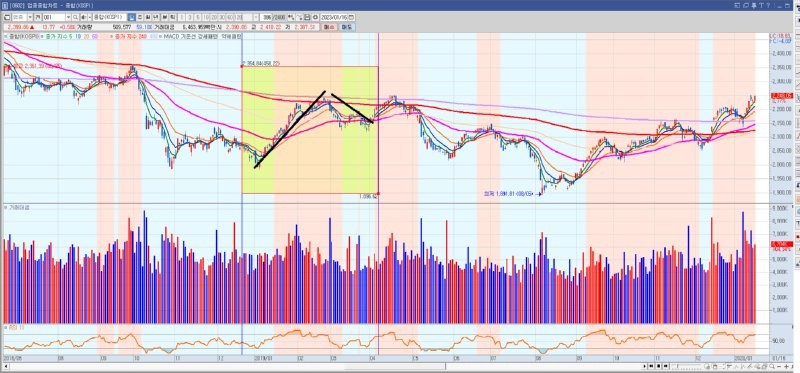Switch to the monthly (월) period button
The width and height of the screenshot is (800, 373).
click(148, 17)
